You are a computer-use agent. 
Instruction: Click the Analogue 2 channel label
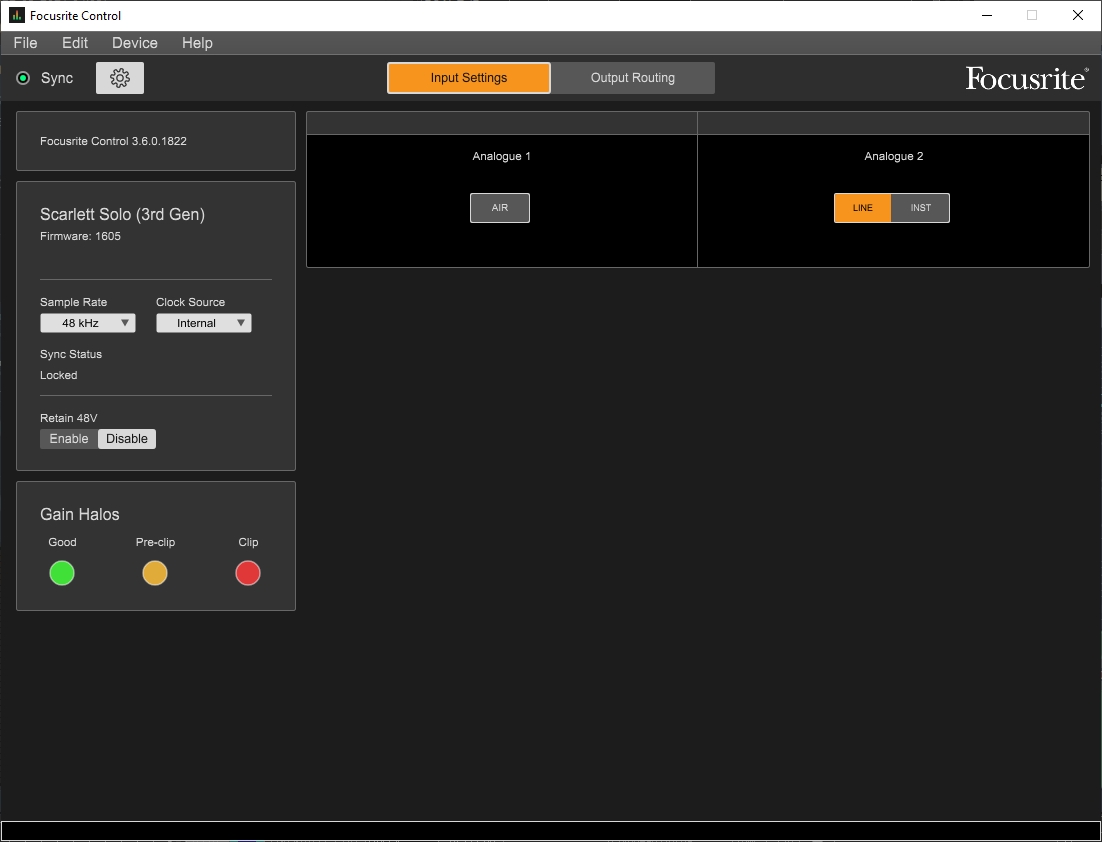894,156
